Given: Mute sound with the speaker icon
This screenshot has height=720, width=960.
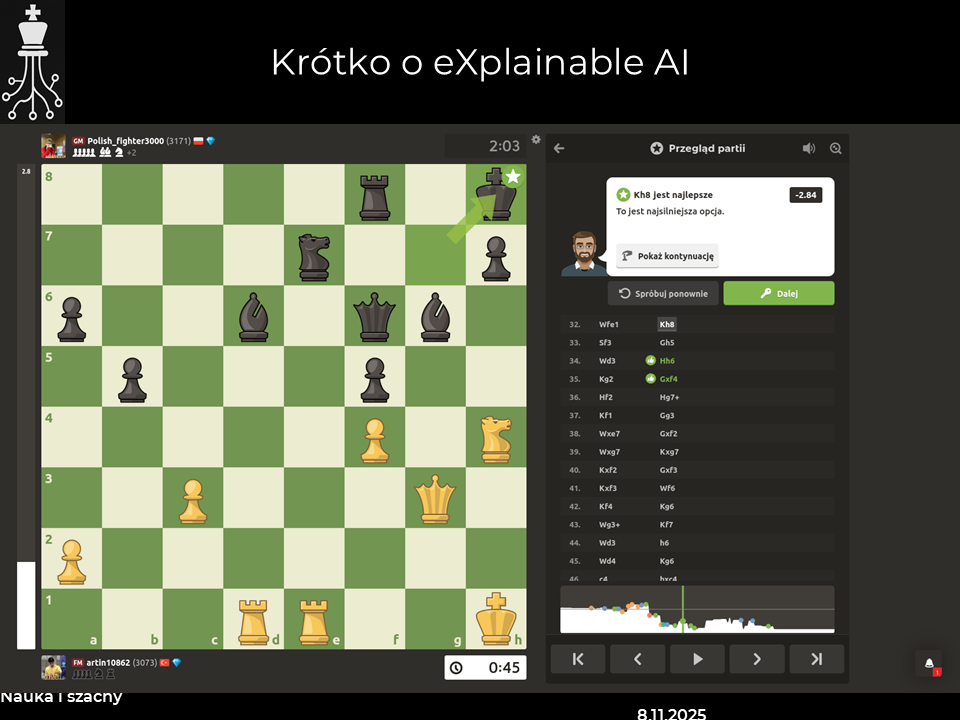Looking at the screenshot, I should (x=808, y=148).
